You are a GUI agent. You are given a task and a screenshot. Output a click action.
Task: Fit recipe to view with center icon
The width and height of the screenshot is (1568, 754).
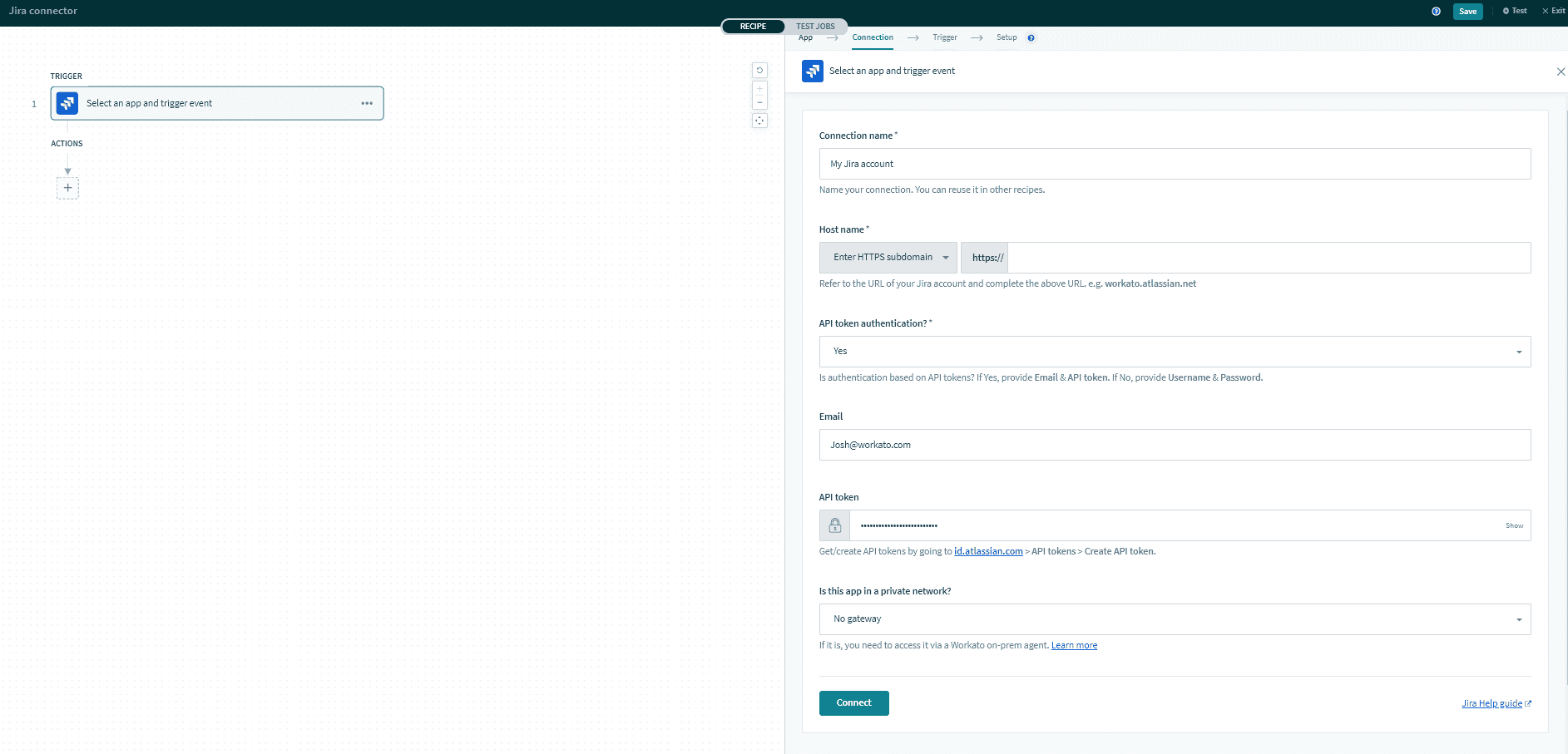click(x=759, y=121)
